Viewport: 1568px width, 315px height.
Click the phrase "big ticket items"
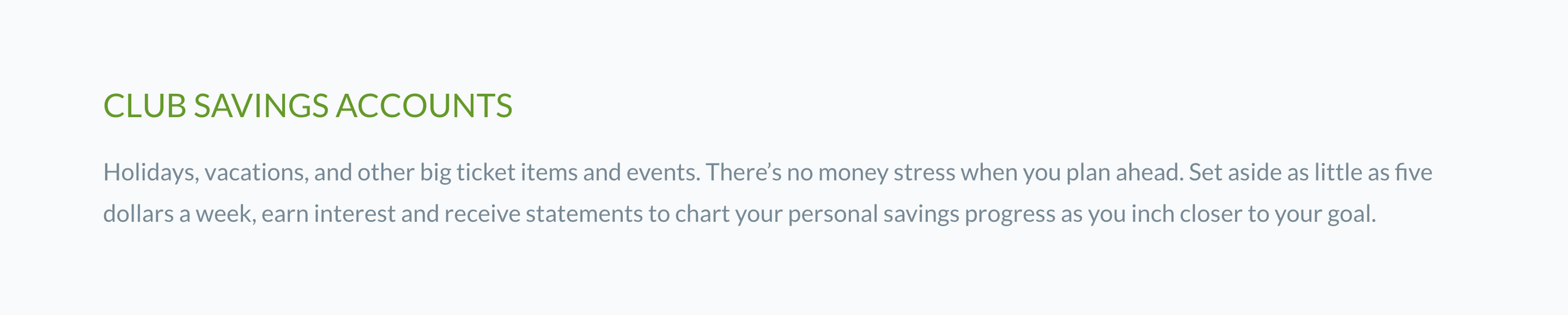499,172
